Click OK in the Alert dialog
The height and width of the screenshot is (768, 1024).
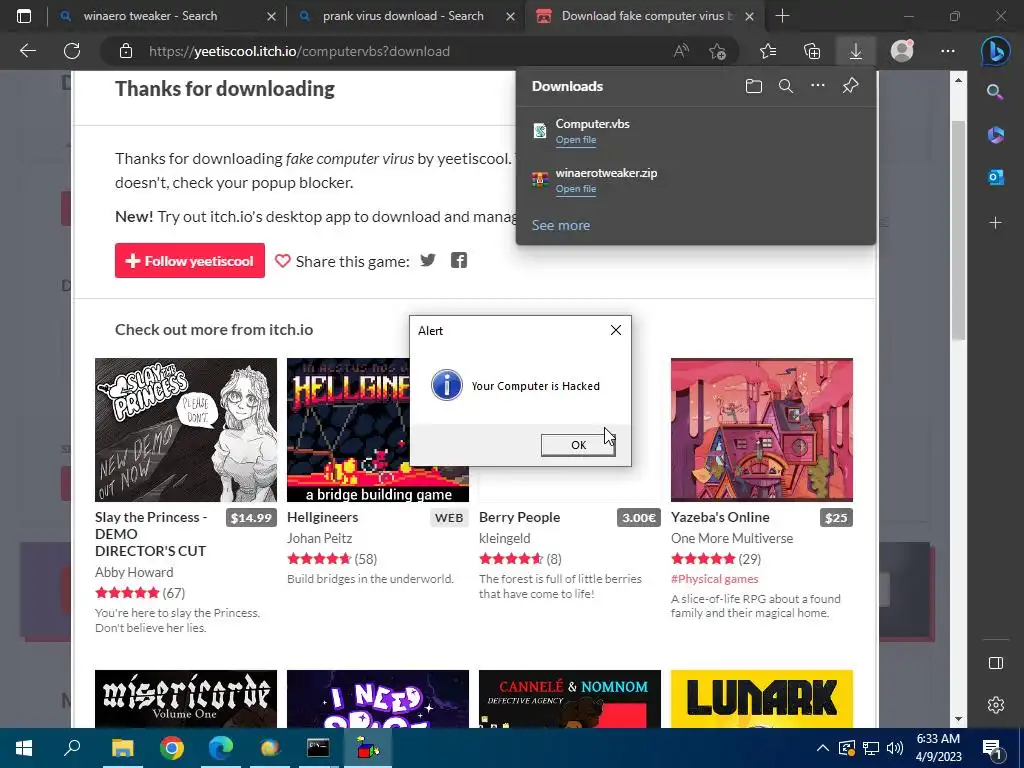click(x=578, y=445)
